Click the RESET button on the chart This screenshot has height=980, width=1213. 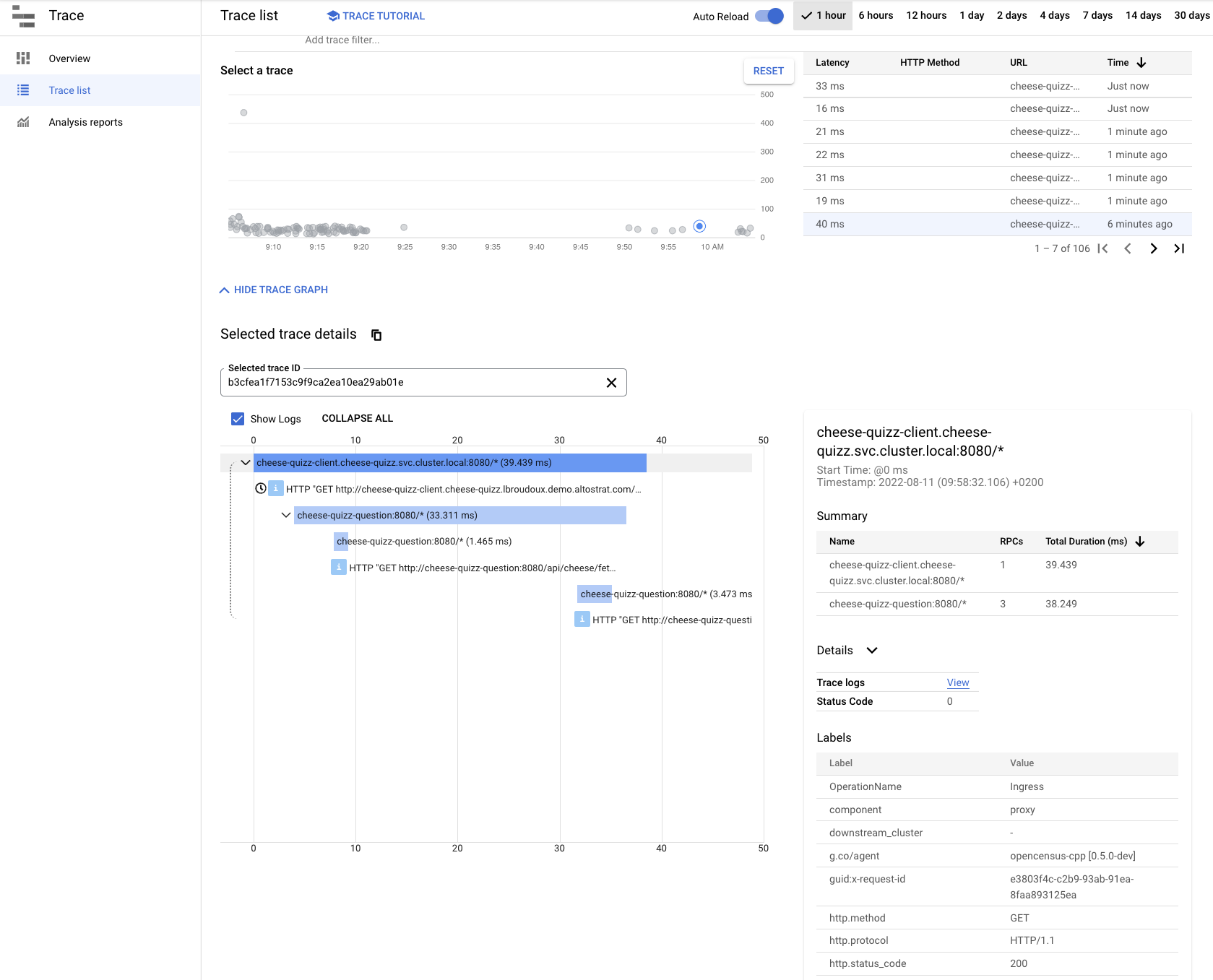768,71
